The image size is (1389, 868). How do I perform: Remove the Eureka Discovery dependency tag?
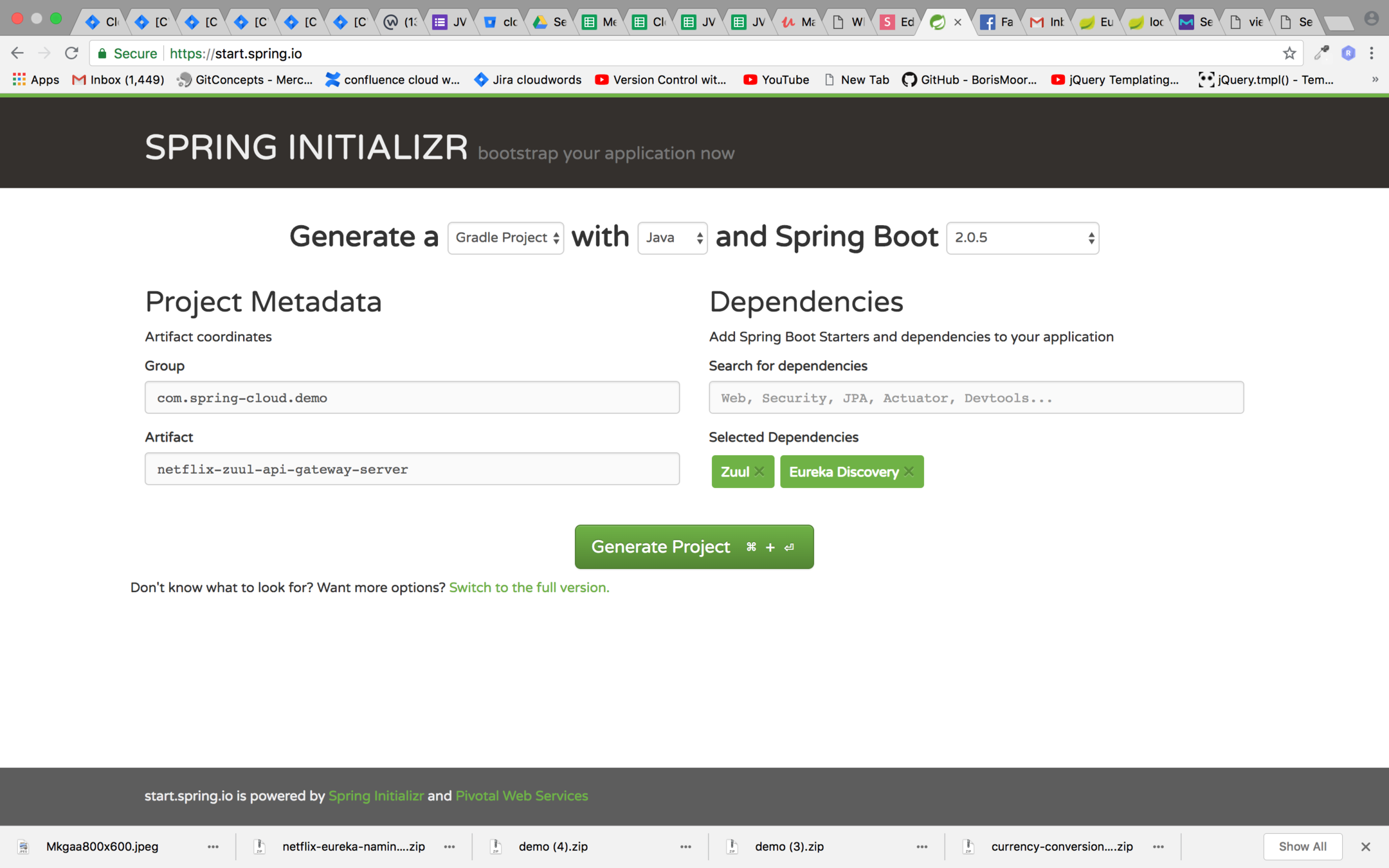[909, 471]
